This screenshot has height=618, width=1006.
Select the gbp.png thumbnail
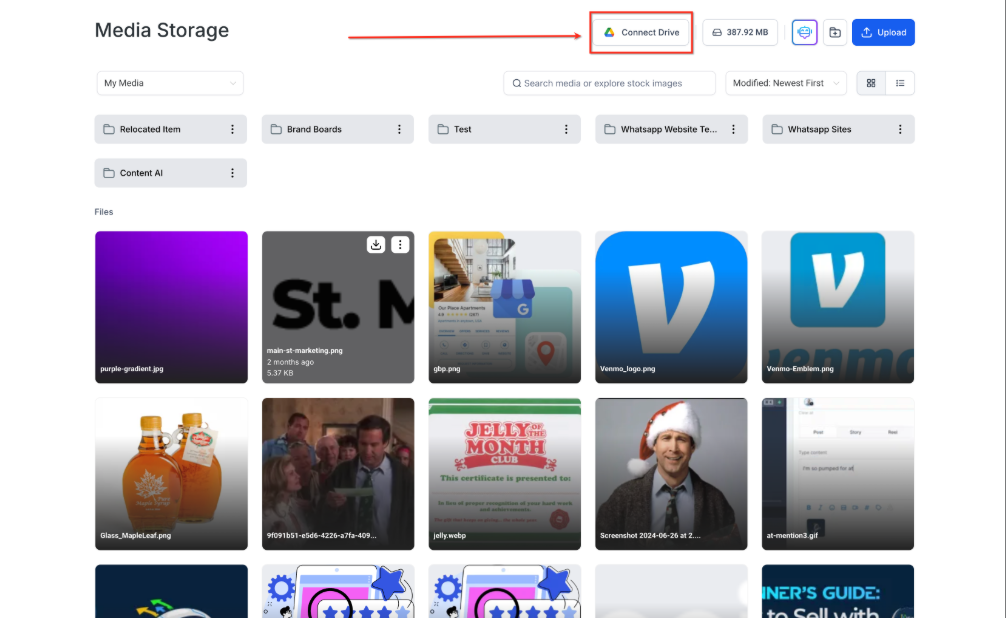(x=505, y=307)
